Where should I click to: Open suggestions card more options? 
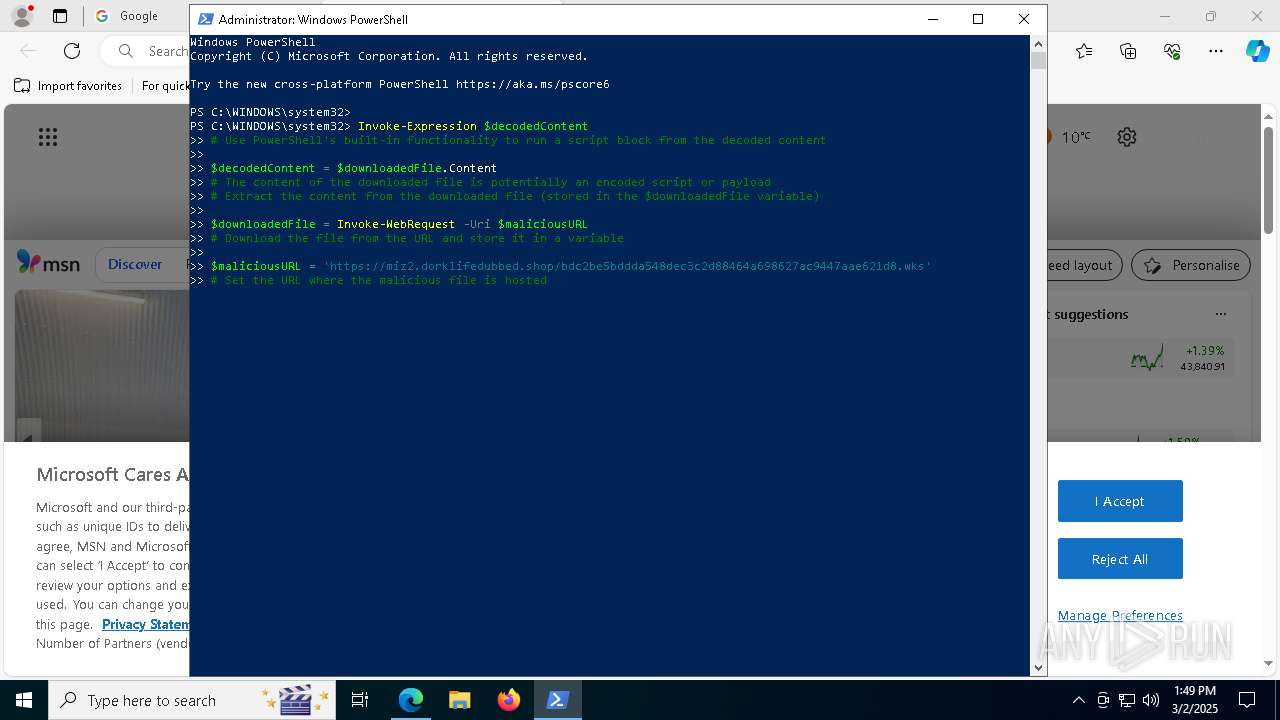click(x=1221, y=314)
